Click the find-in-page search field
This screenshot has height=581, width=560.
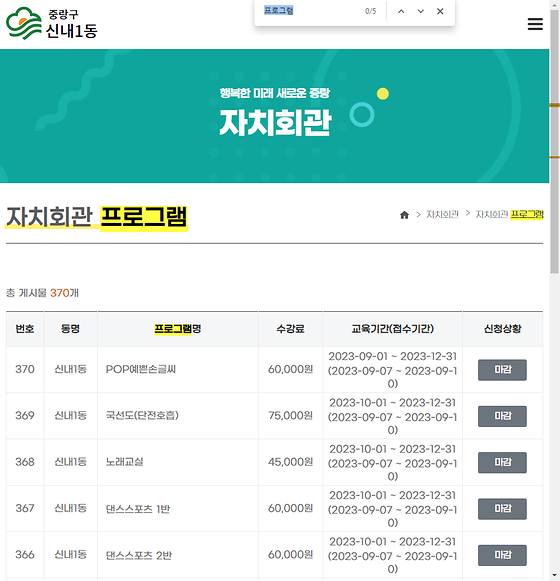(x=311, y=11)
